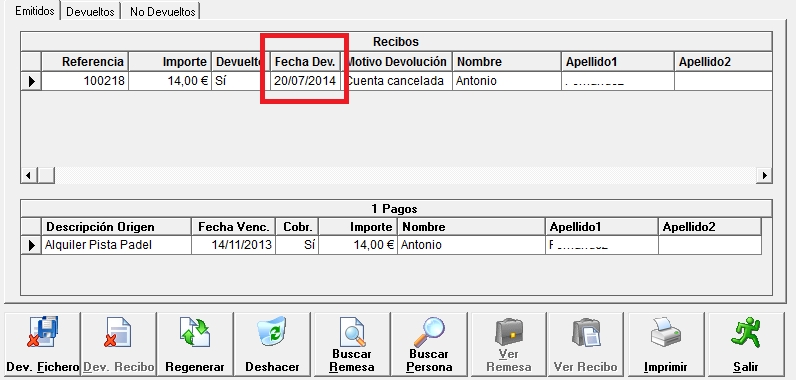Viewport: 799px width, 380px height.
Task: Click the Importe header in Recibos
Action: coord(170,62)
